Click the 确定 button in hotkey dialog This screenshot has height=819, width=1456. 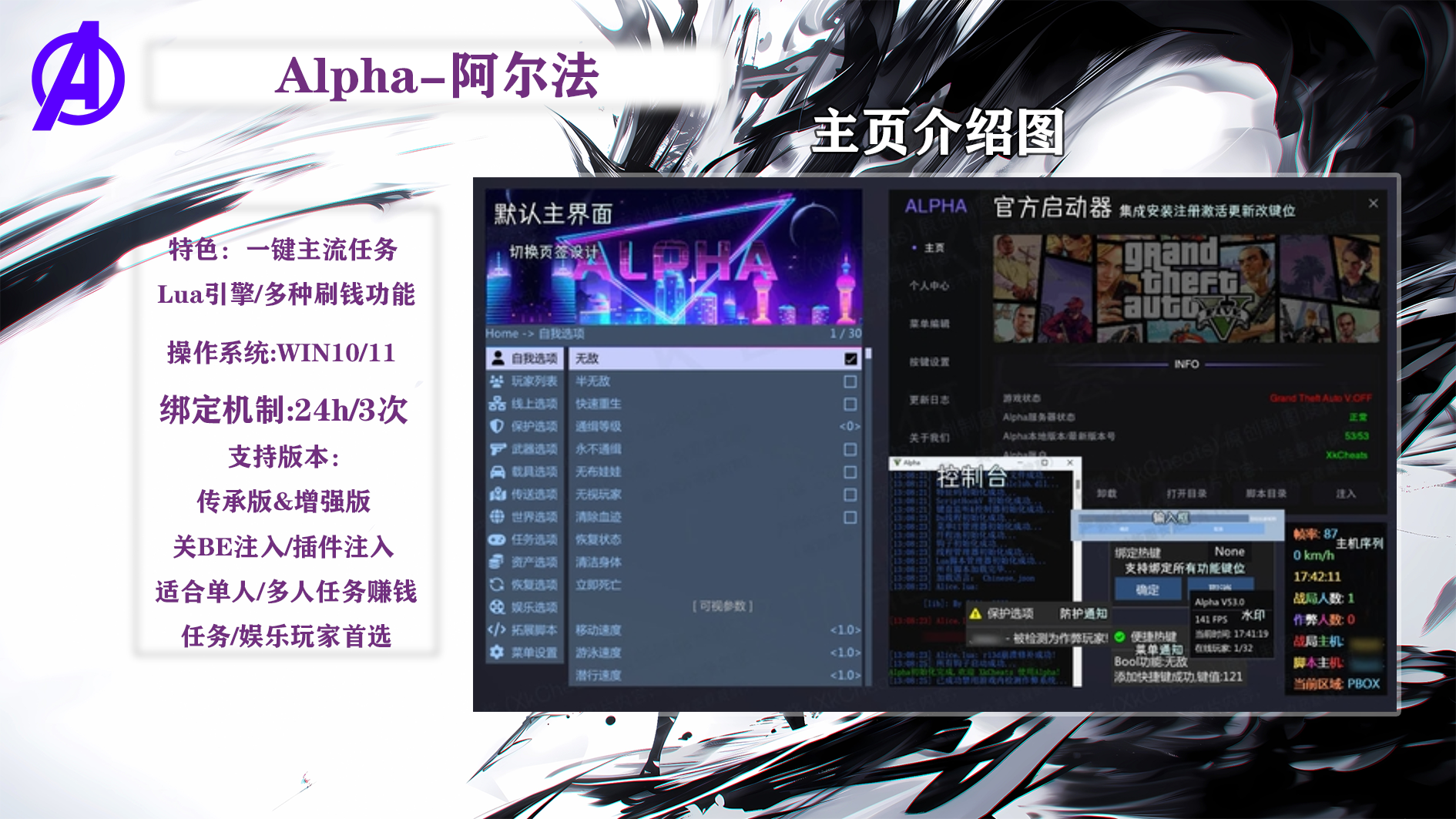click(1147, 590)
